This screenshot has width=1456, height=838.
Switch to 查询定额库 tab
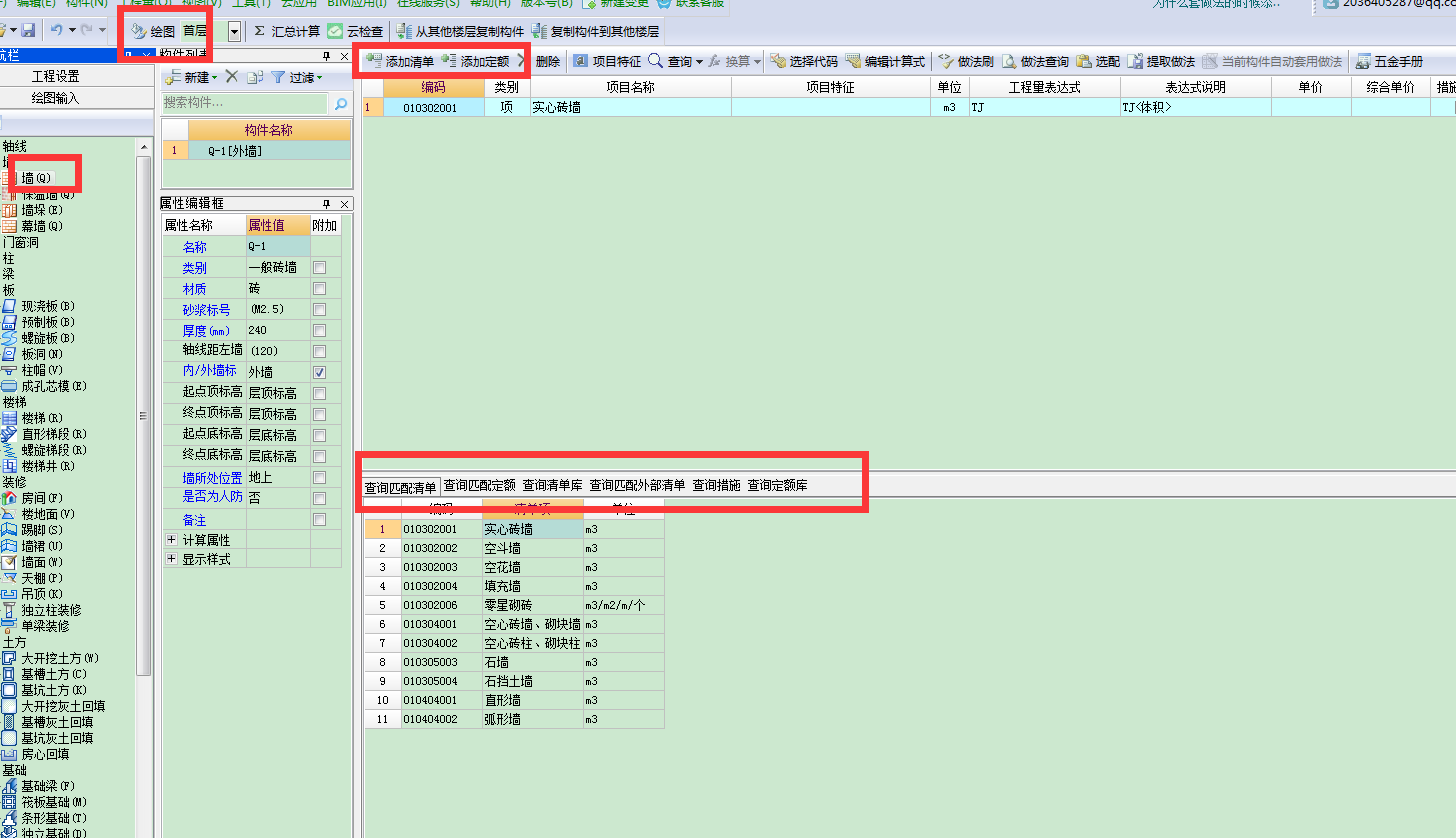(777, 486)
